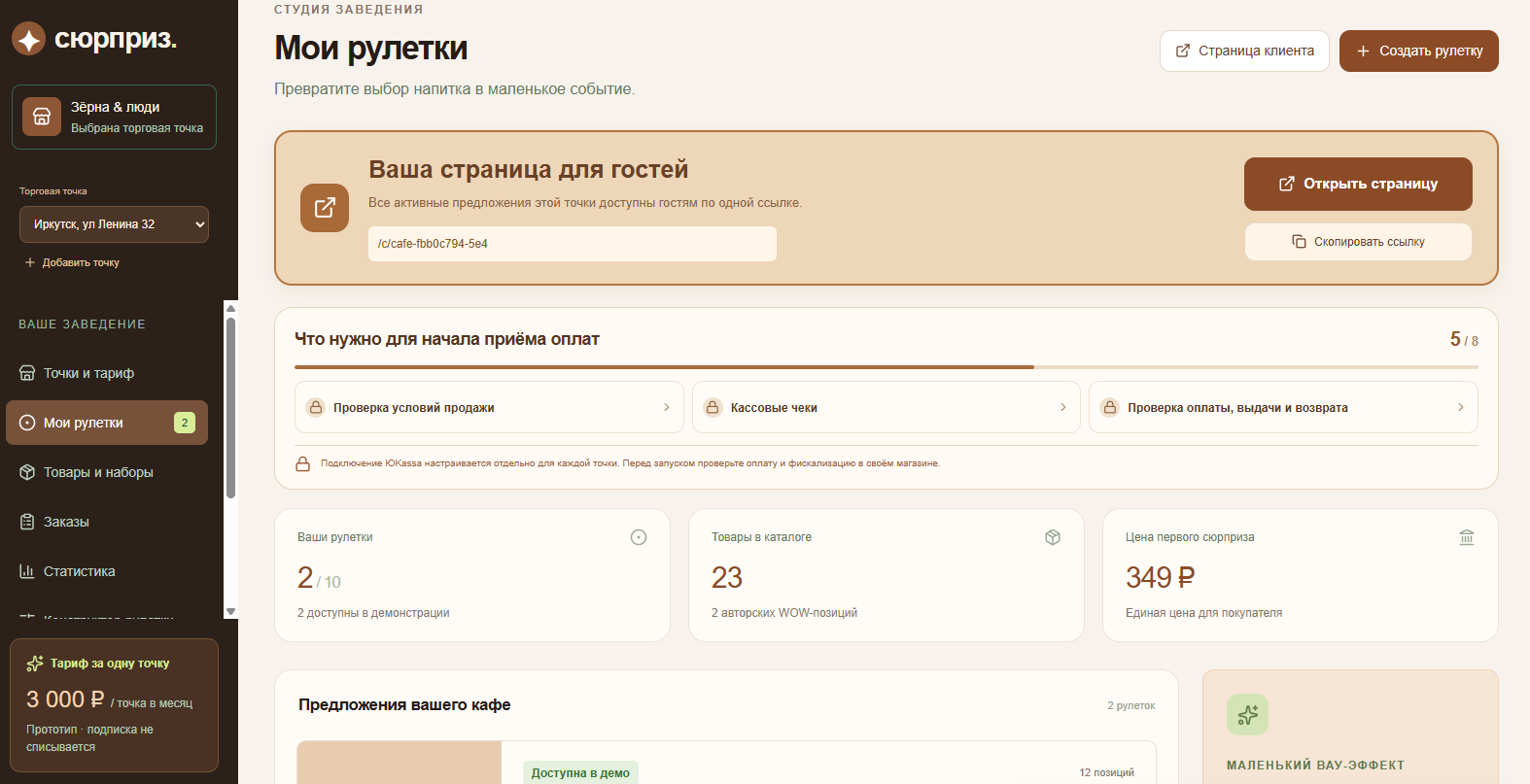Click the green sparkle icon above Маленький вау-эффект

(1248, 715)
